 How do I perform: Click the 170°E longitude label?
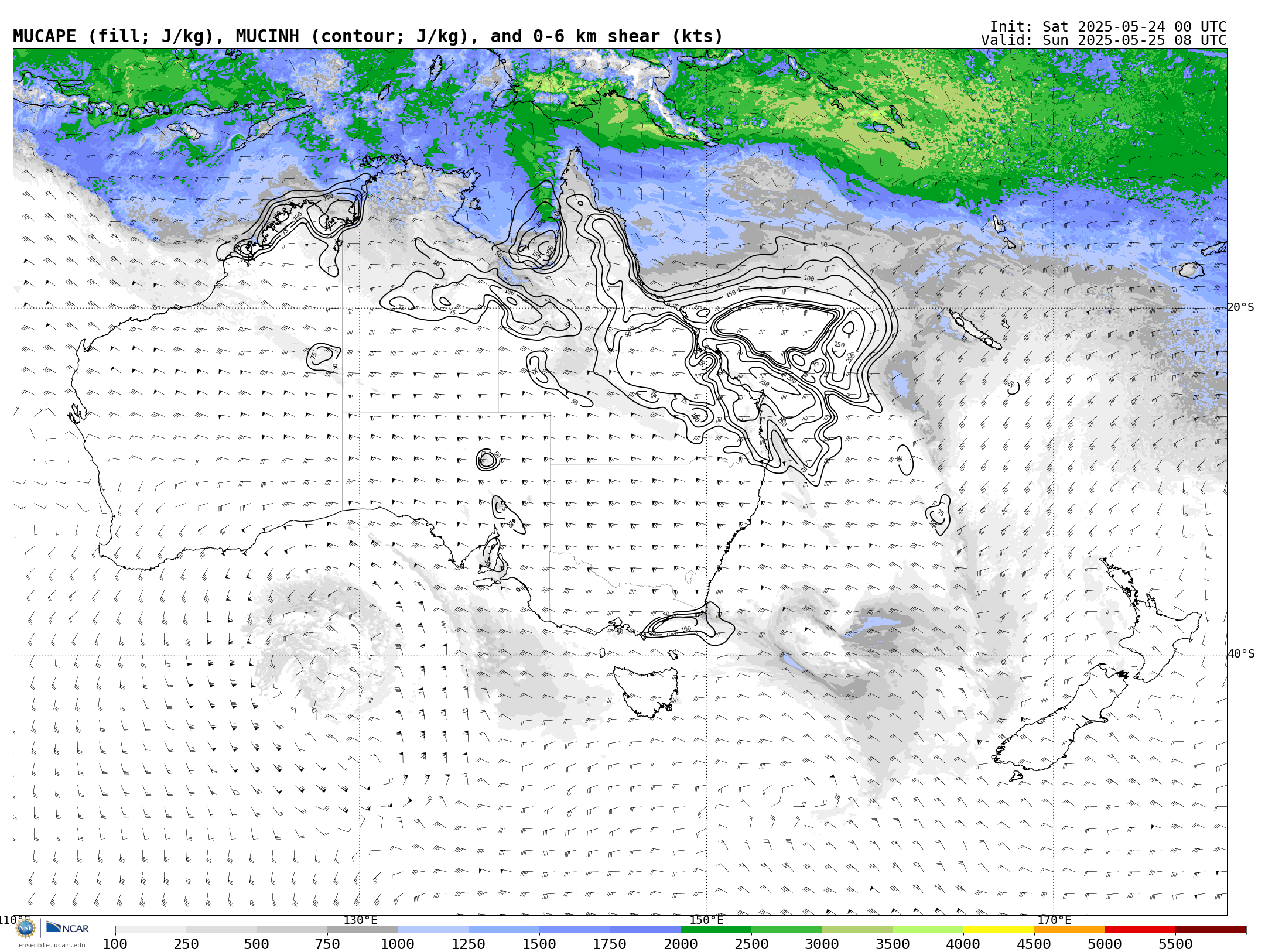(1054, 920)
